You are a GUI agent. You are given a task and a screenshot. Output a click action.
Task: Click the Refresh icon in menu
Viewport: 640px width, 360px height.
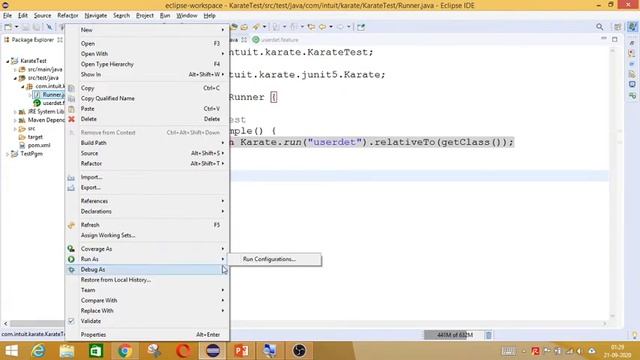tap(71, 225)
